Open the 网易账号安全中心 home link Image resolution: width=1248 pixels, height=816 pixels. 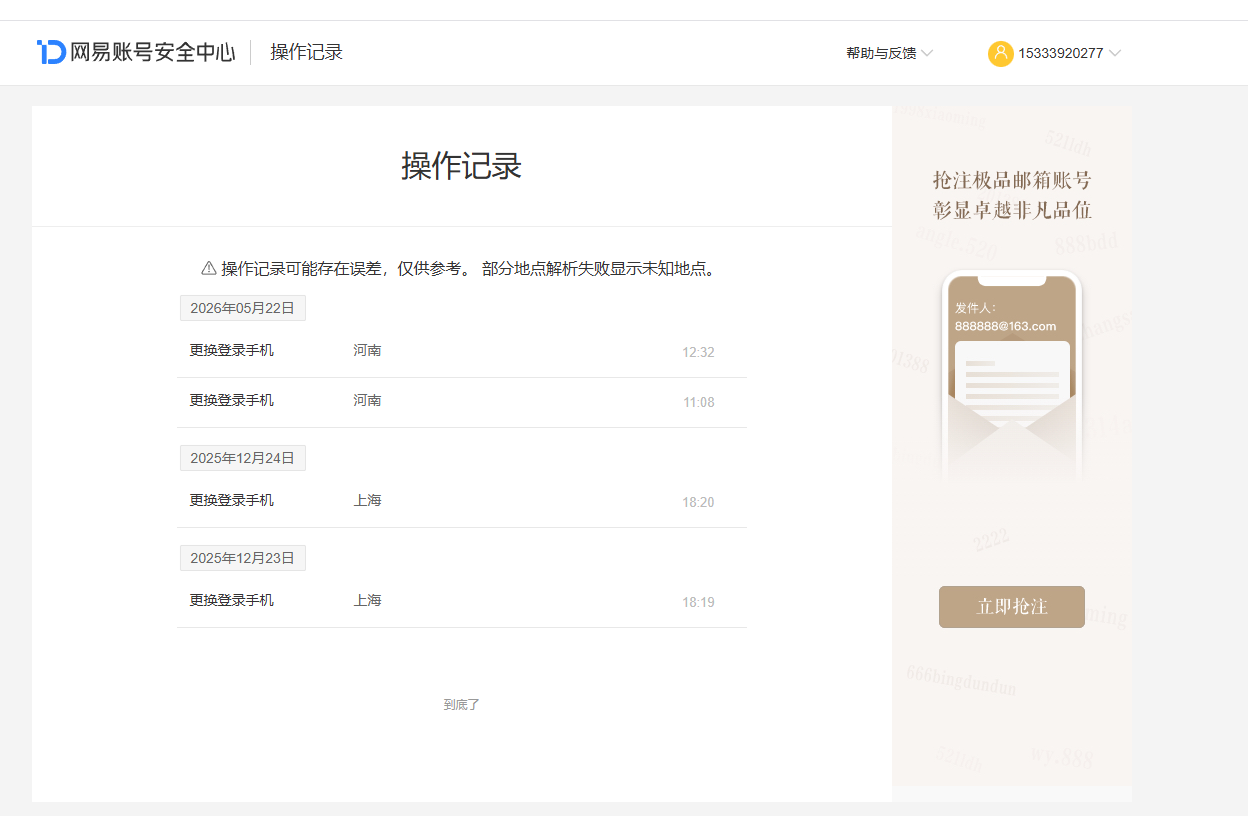[x=136, y=52]
